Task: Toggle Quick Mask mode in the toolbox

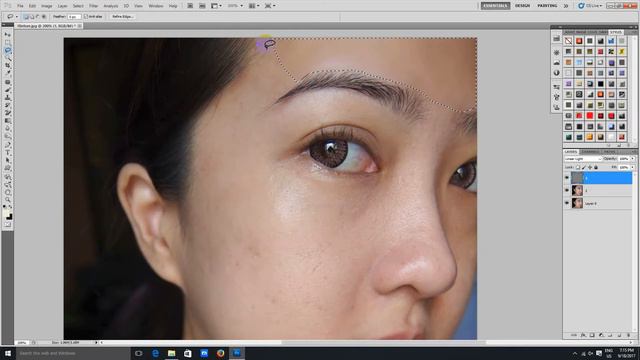Action: pyautogui.click(x=8, y=224)
